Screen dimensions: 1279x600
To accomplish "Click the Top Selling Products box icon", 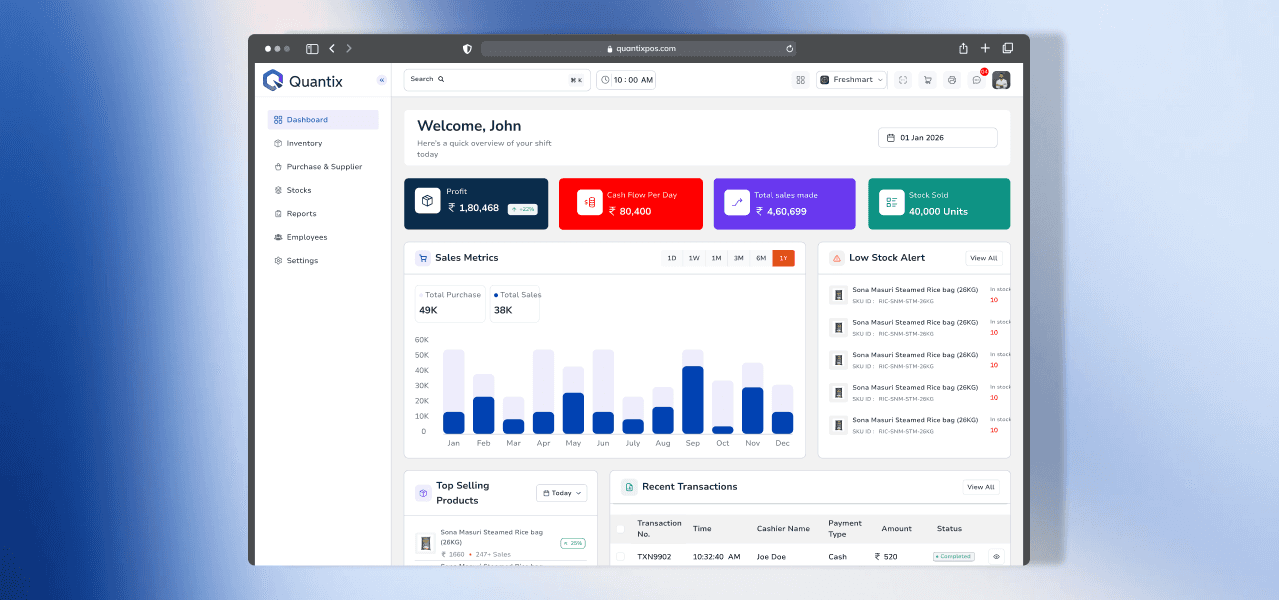I will tap(423, 493).
